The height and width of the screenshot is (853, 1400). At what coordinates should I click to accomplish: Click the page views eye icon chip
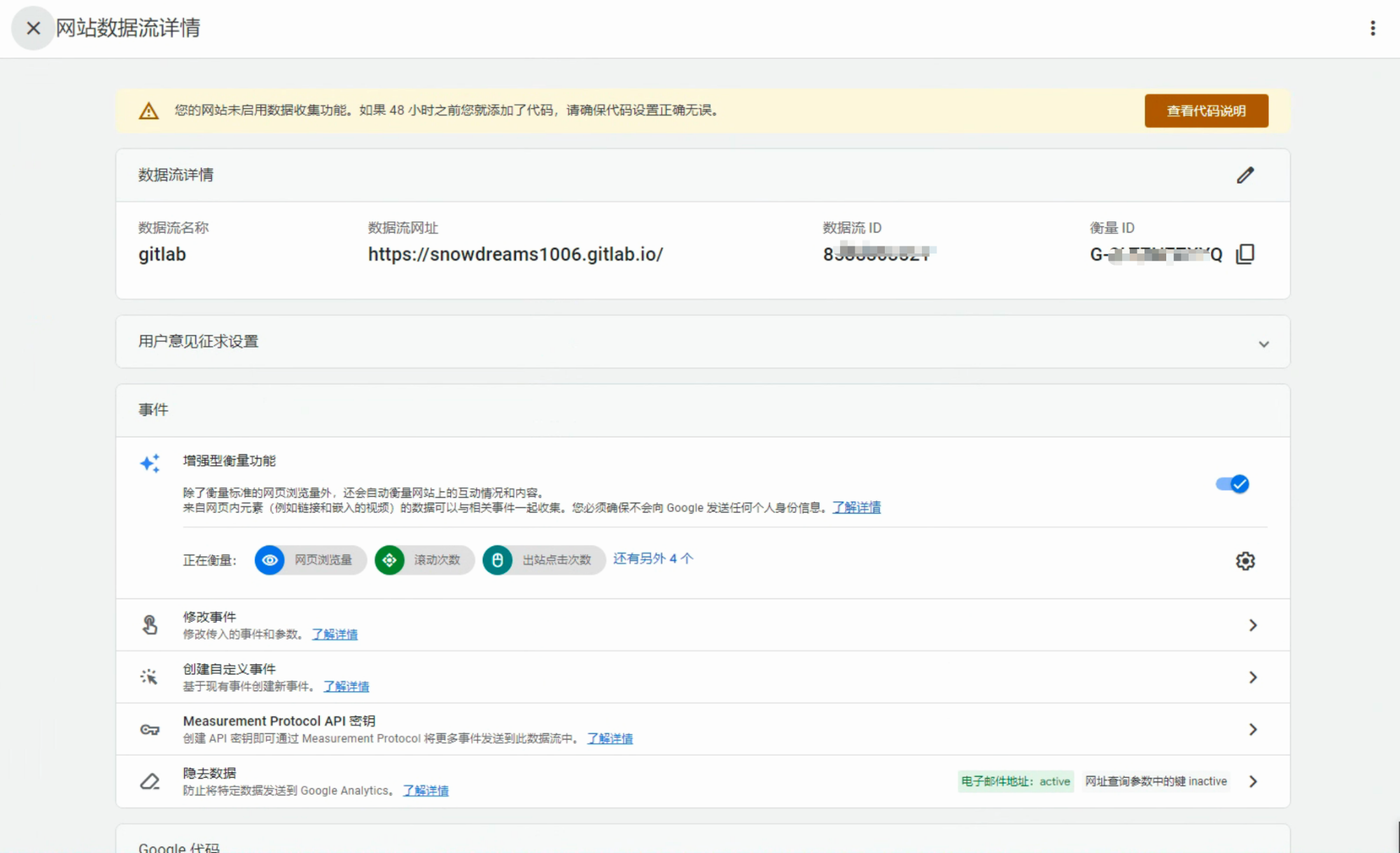tap(269, 560)
